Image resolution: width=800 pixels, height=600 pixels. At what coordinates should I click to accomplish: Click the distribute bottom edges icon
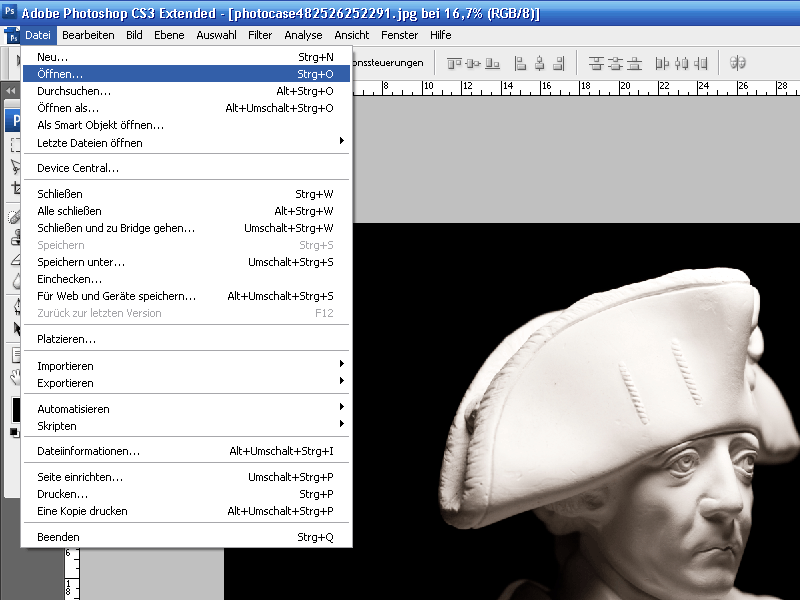coord(634,63)
